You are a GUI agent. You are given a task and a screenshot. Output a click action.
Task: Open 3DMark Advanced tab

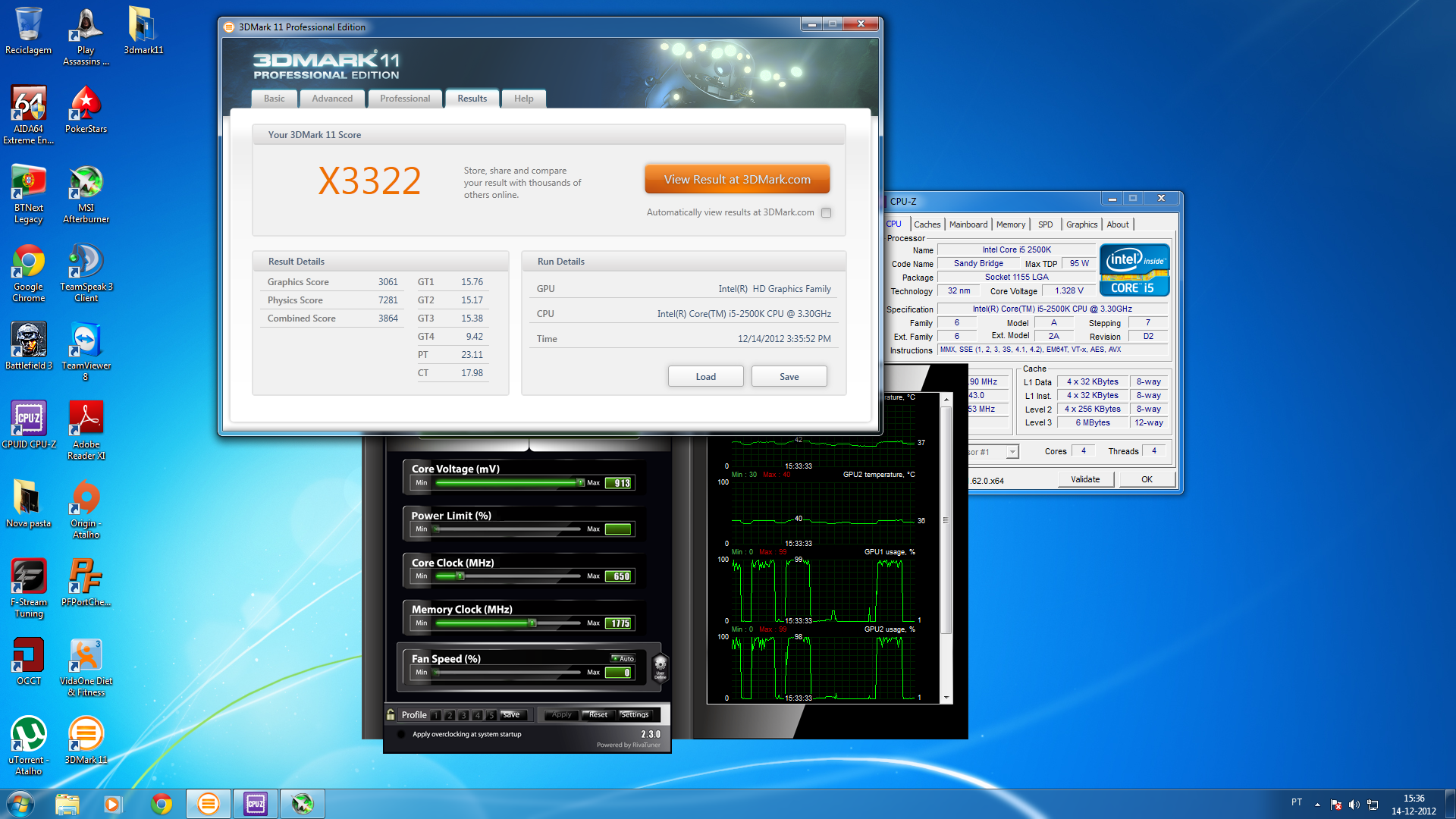[332, 99]
